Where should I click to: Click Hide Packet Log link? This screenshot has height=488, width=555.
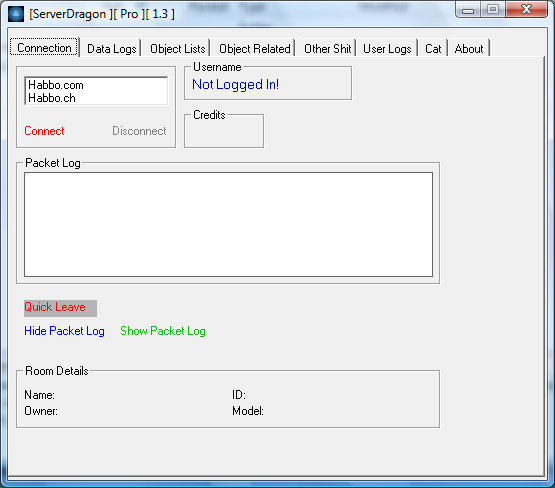(x=64, y=331)
